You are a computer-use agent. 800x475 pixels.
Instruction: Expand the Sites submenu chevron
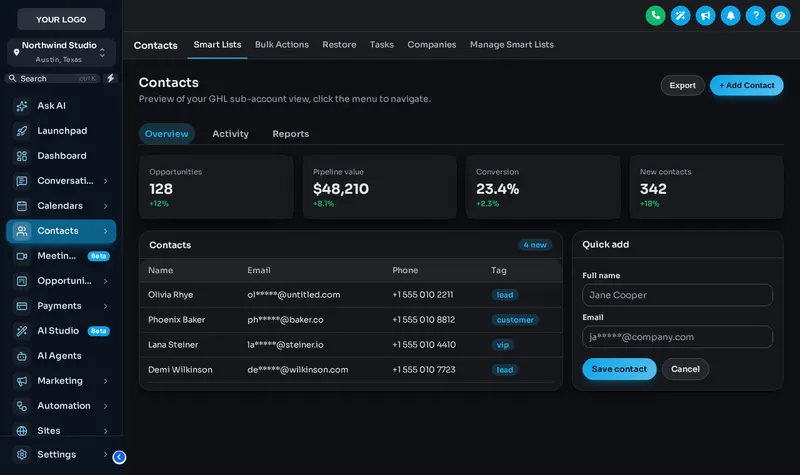[x=106, y=431]
